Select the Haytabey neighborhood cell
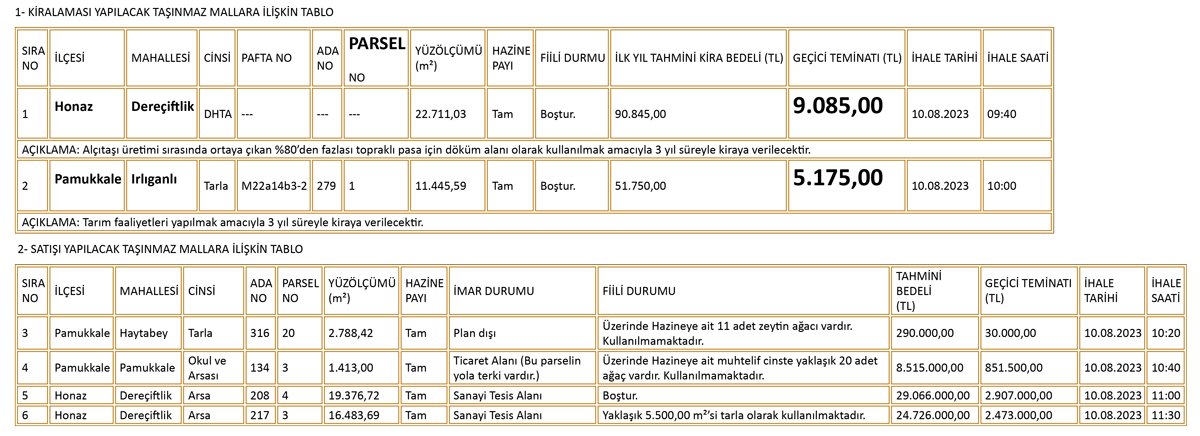The image size is (1200, 436). pos(145,331)
